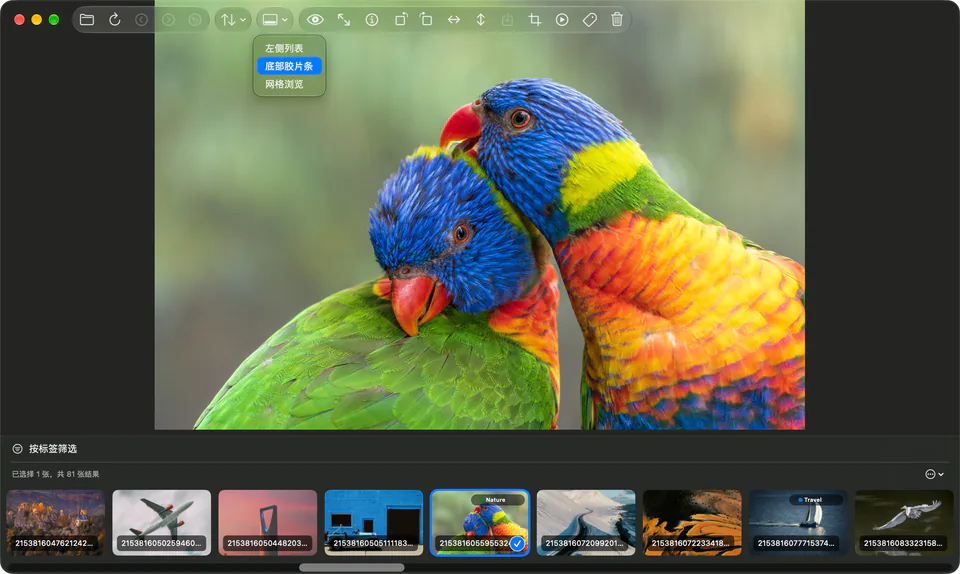Toggle the eye preview icon
The width and height of the screenshot is (960, 574).
(315, 20)
